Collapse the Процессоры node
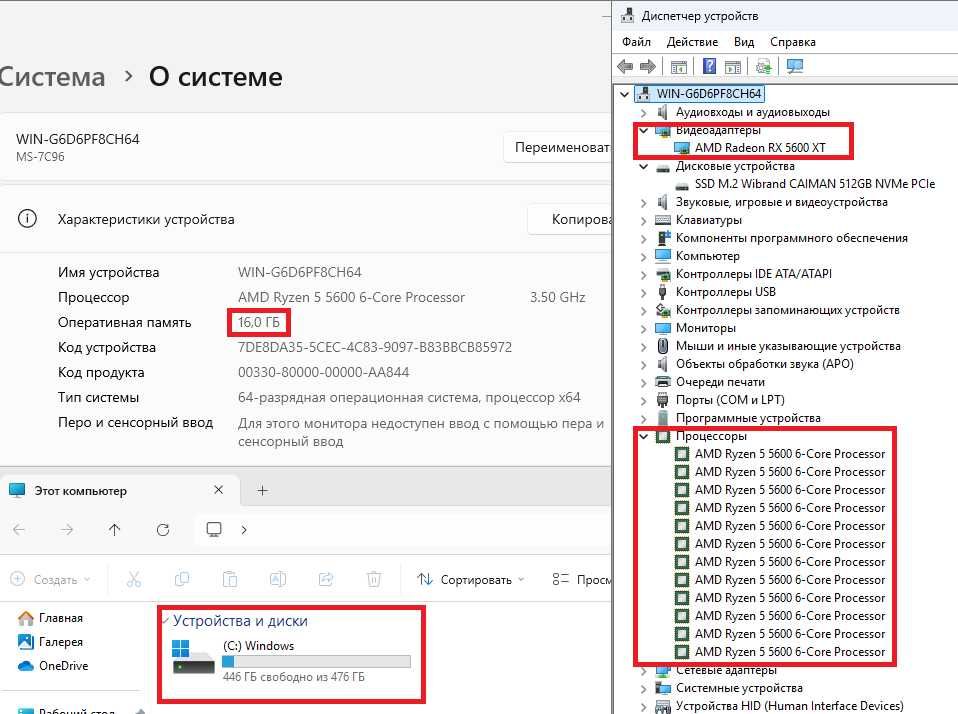Viewport: 958px width, 714px height. (643, 437)
